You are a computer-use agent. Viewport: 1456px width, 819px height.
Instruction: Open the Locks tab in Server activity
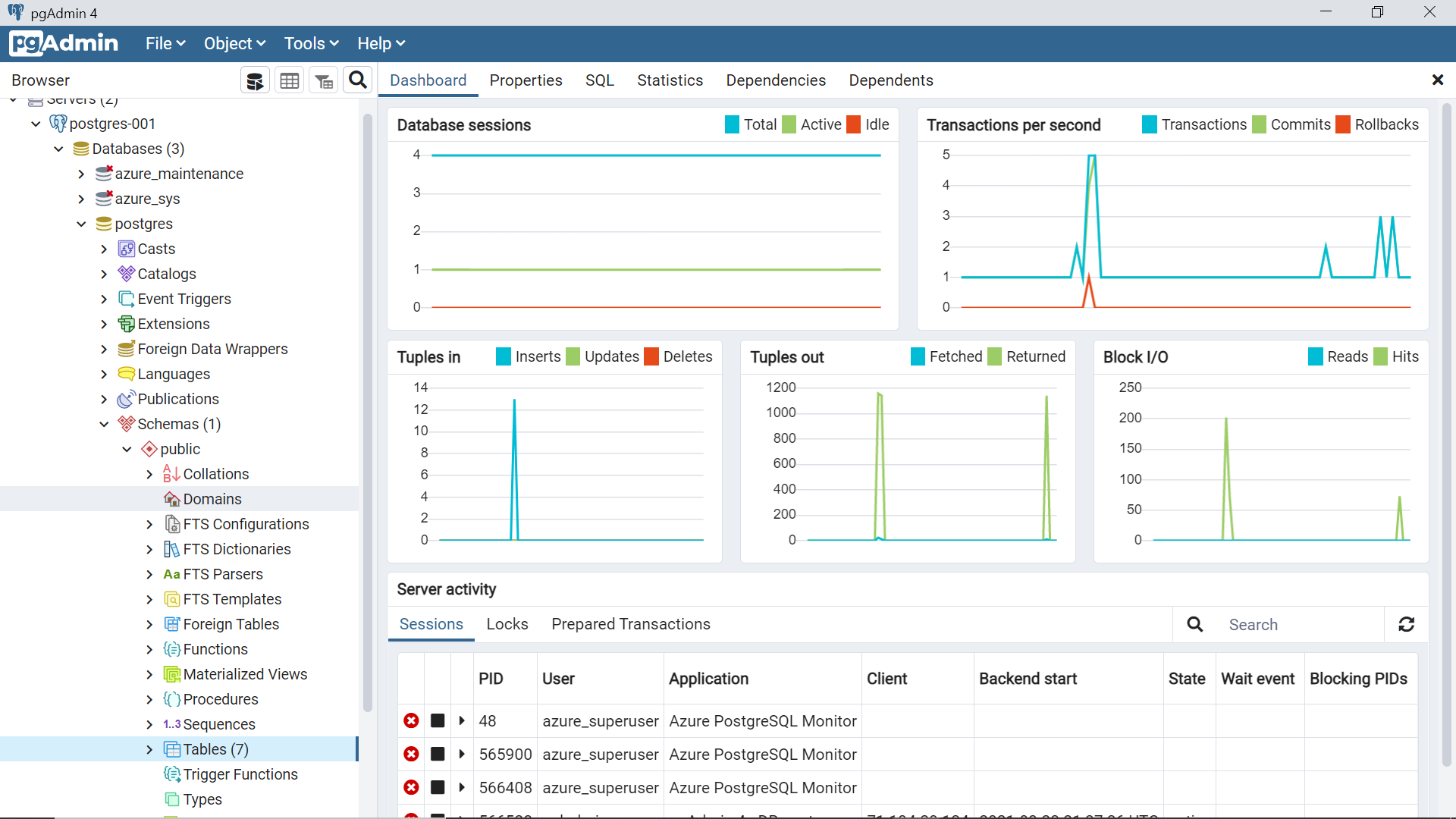507,624
